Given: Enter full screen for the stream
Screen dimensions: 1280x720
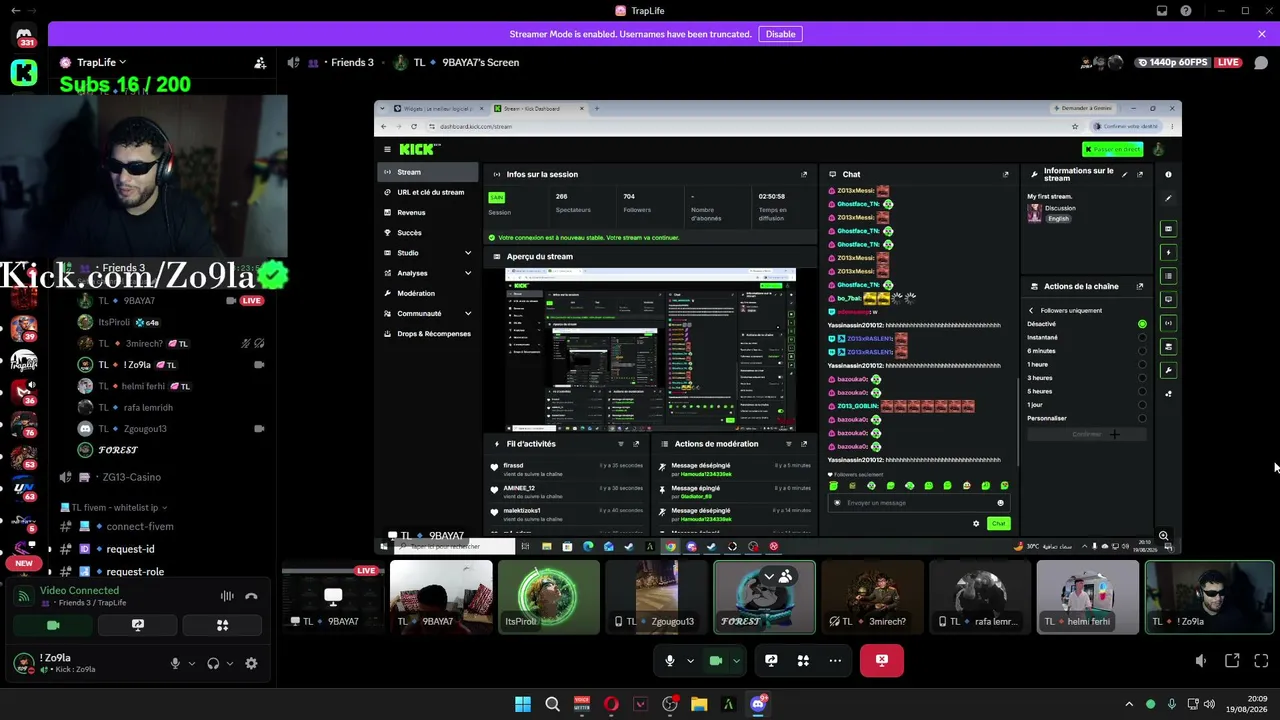Looking at the screenshot, I should pos(1261,661).
